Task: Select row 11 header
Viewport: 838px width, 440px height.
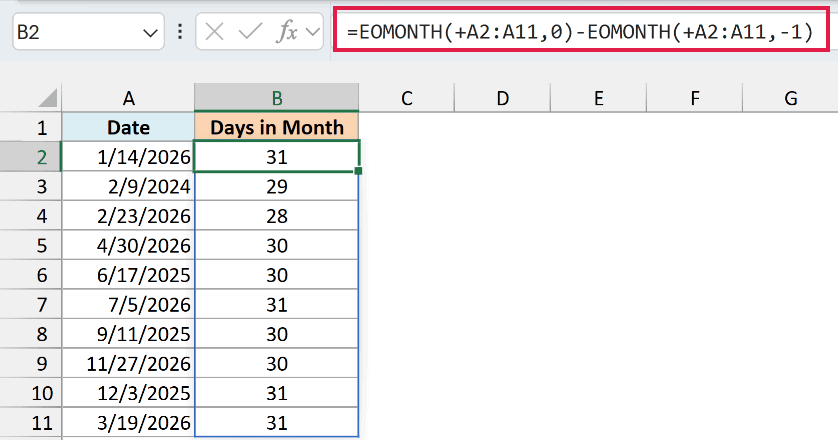Action: pyautogui.click(x=31, y=422)
